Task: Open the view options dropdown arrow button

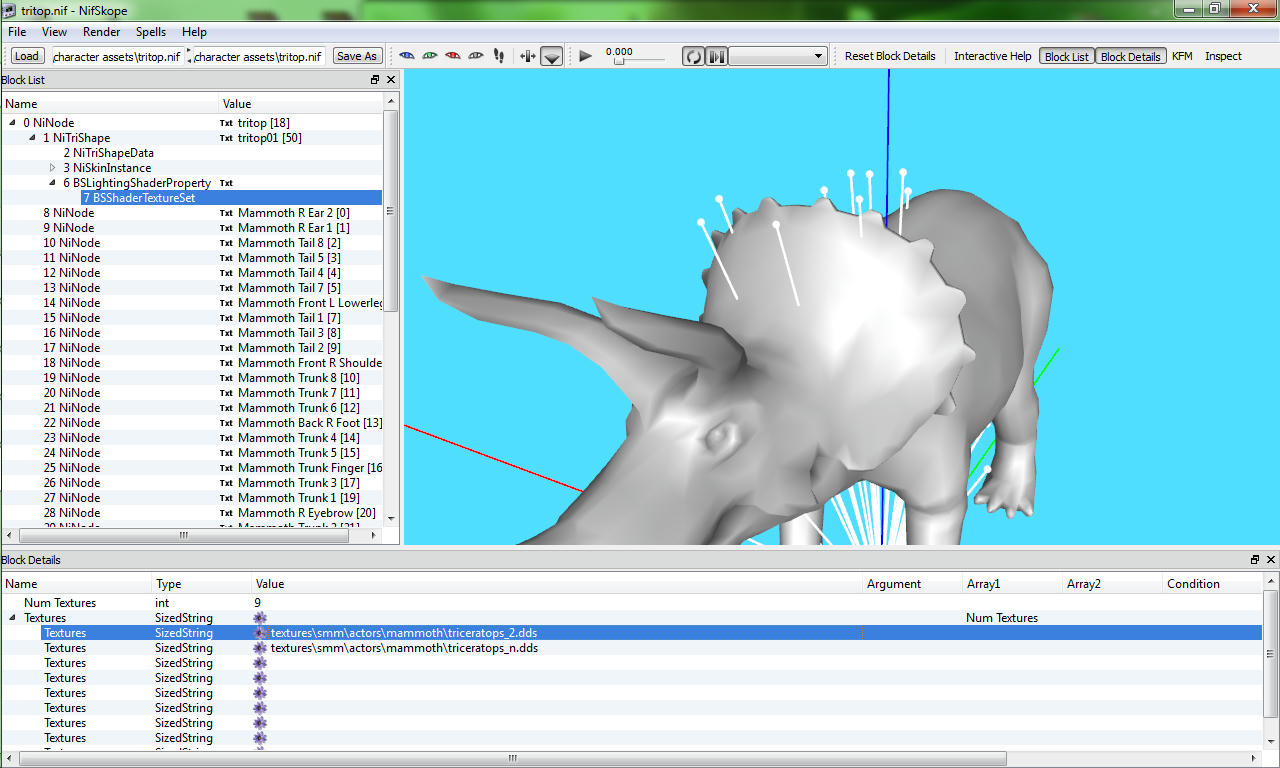Action: [x=552, y=56]
